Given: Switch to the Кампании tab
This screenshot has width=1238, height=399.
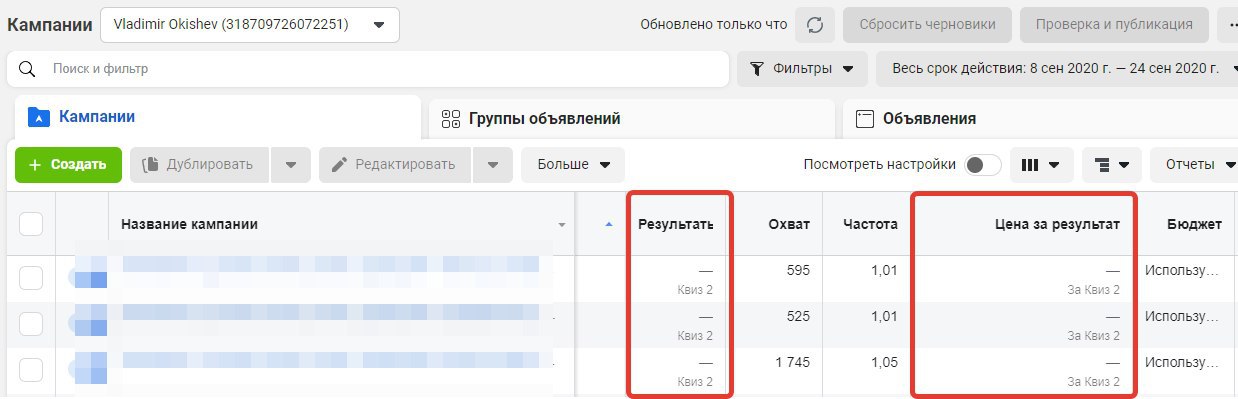Looking at the screenshot, I should point(218,117).
